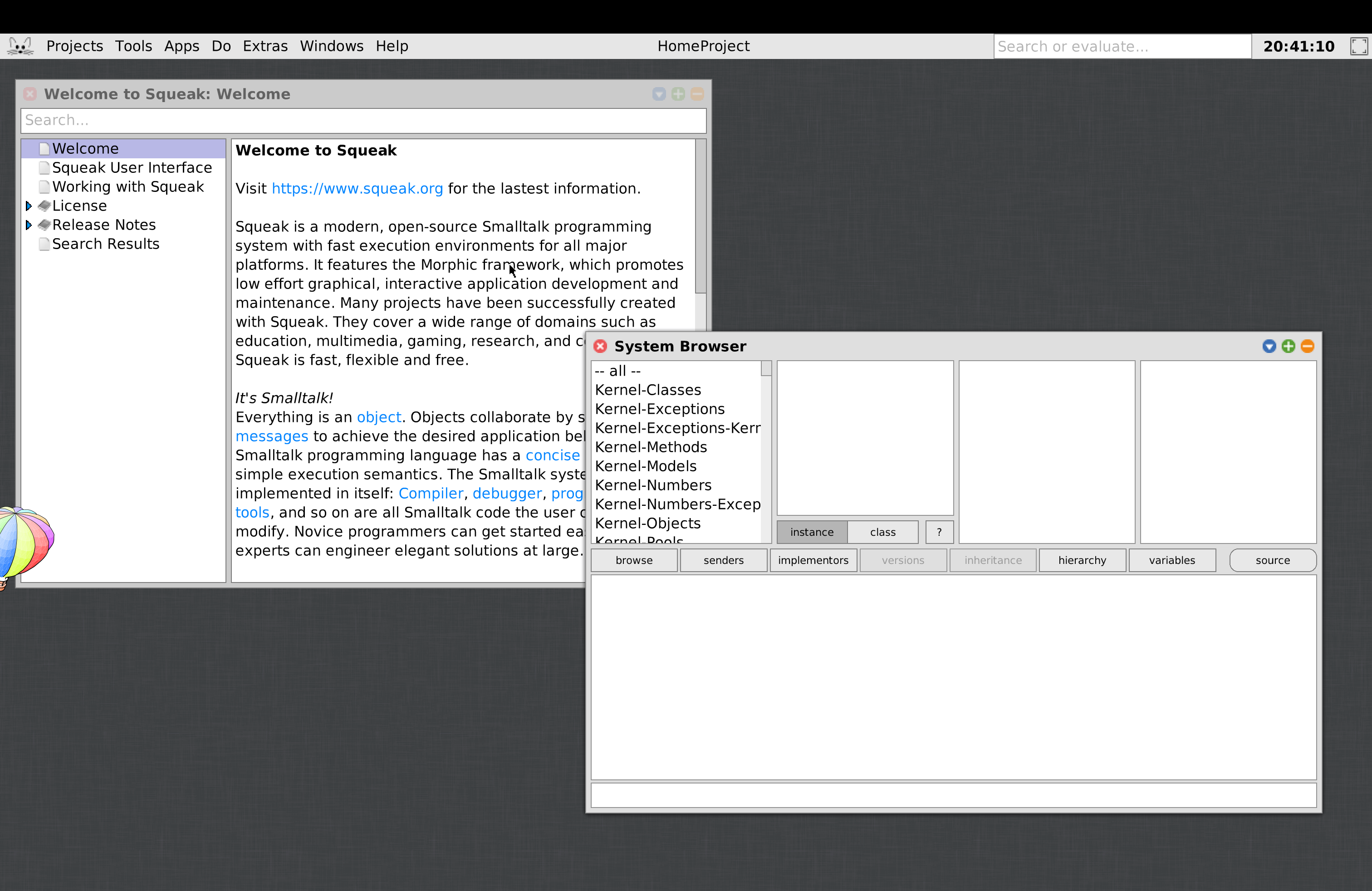The height and width of the screenshot is (891, 1372).
Task: Click the versions button
Action: pos(903,560)
